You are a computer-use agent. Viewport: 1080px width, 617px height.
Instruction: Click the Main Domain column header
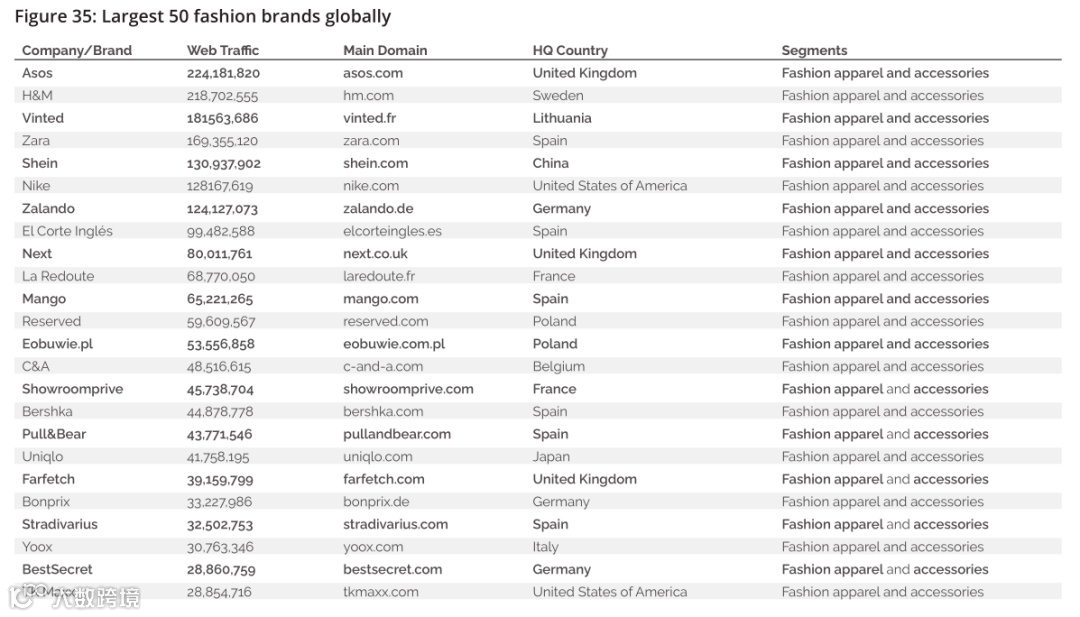coord(385,50)
